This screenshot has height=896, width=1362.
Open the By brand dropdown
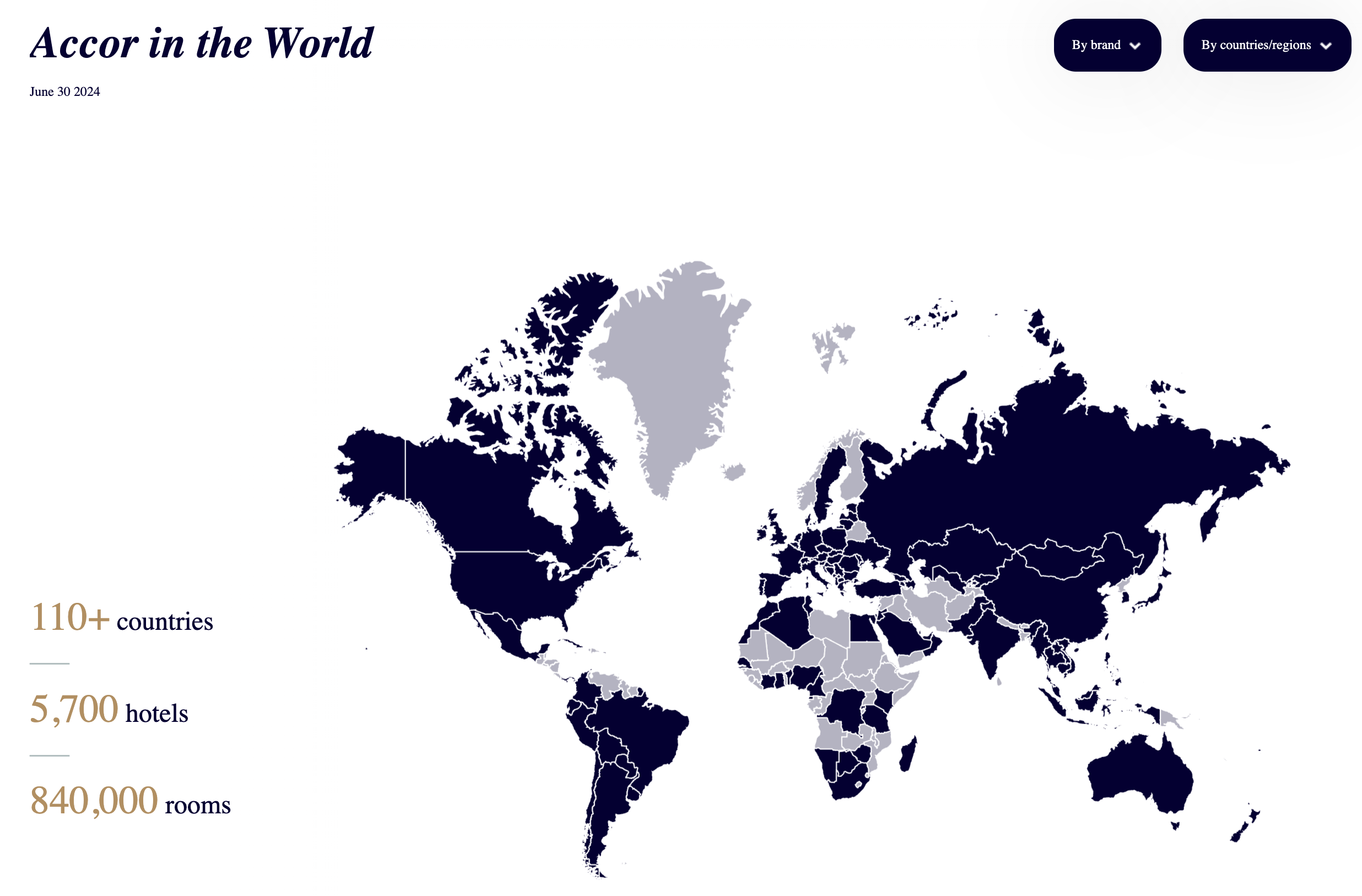point(1107,45)
